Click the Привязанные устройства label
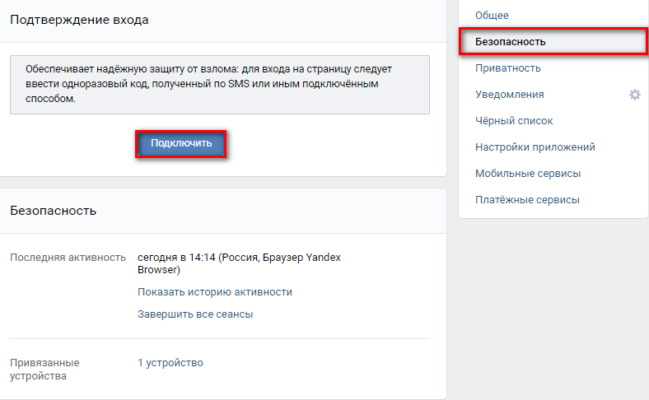Screen dimensions: 649x400 [45, 369]
